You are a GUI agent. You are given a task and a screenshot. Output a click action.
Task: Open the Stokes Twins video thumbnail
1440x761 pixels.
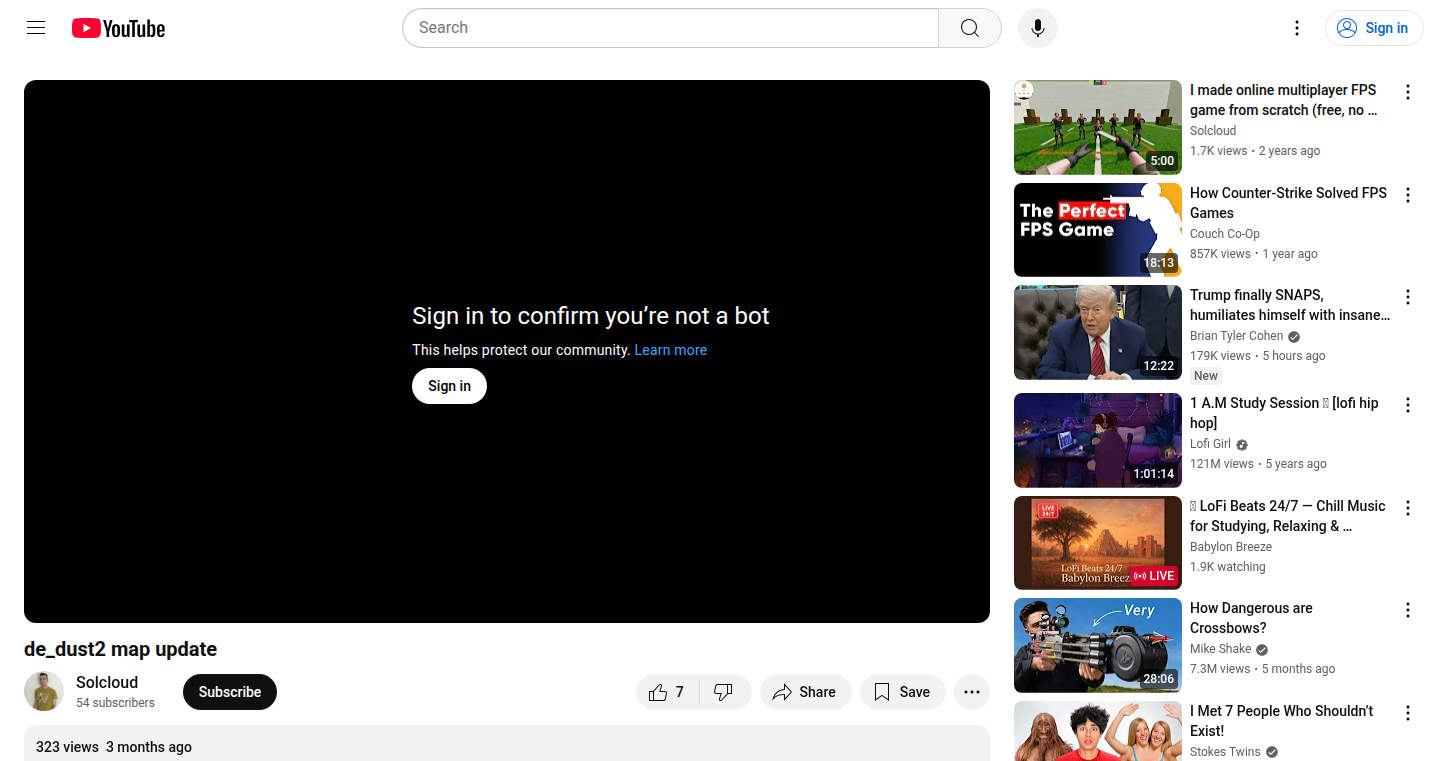point(1098,731)
